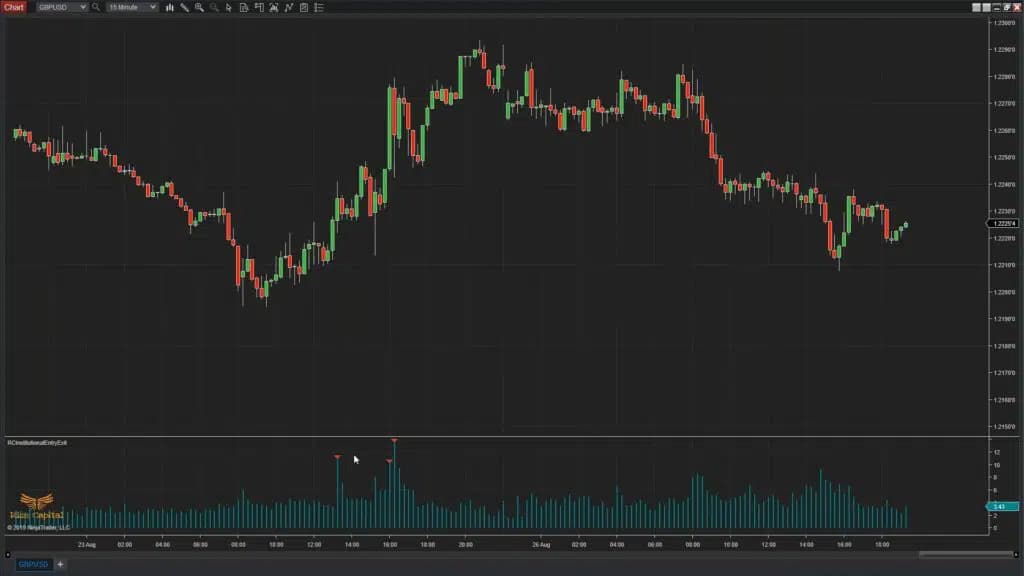Image resolution: width=1024 pixels, height=576 pixels.
Task: Select the cursor pointer tool
Action: click(x=229, y=8)
